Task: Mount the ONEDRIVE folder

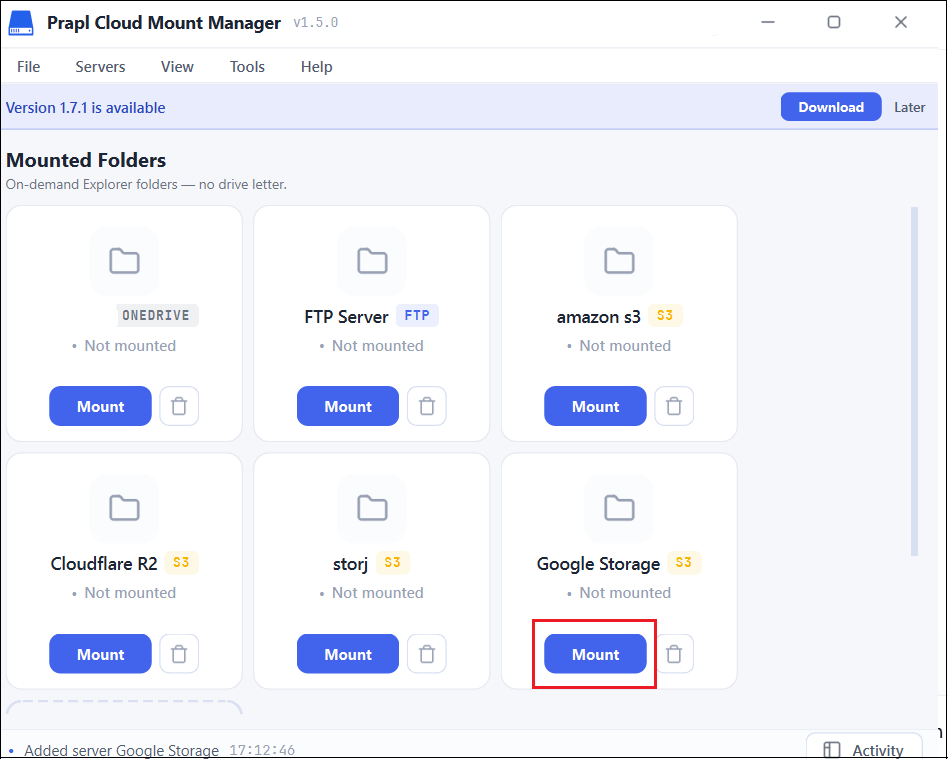Action: 100,406
